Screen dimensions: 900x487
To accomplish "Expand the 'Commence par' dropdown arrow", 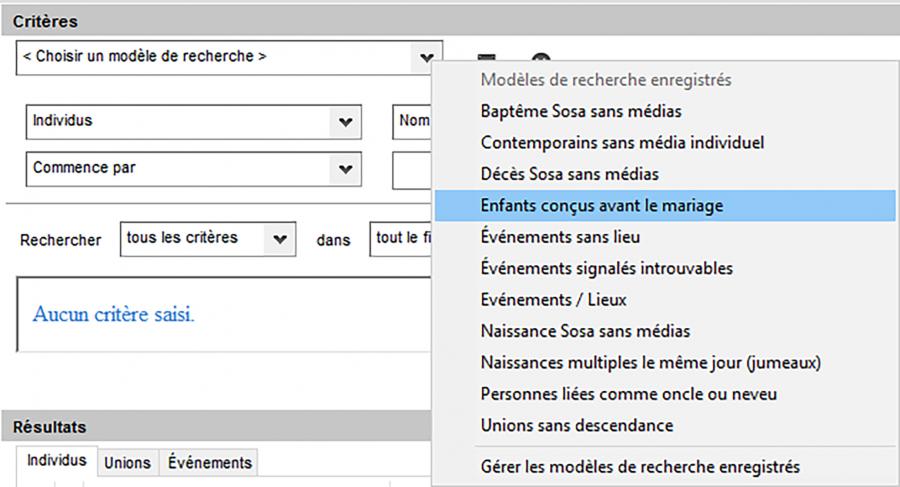I will tap(345, 169).
